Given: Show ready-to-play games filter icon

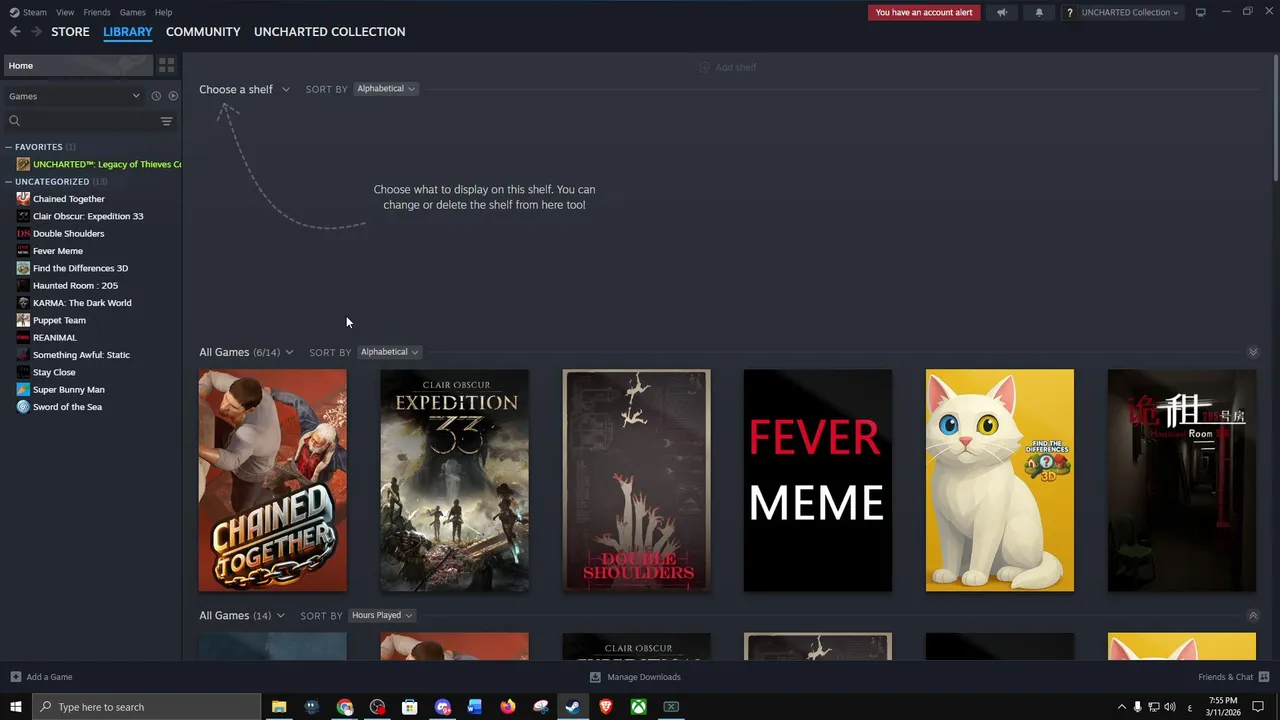Looking at the screenshot, I should tap(173, 96).
